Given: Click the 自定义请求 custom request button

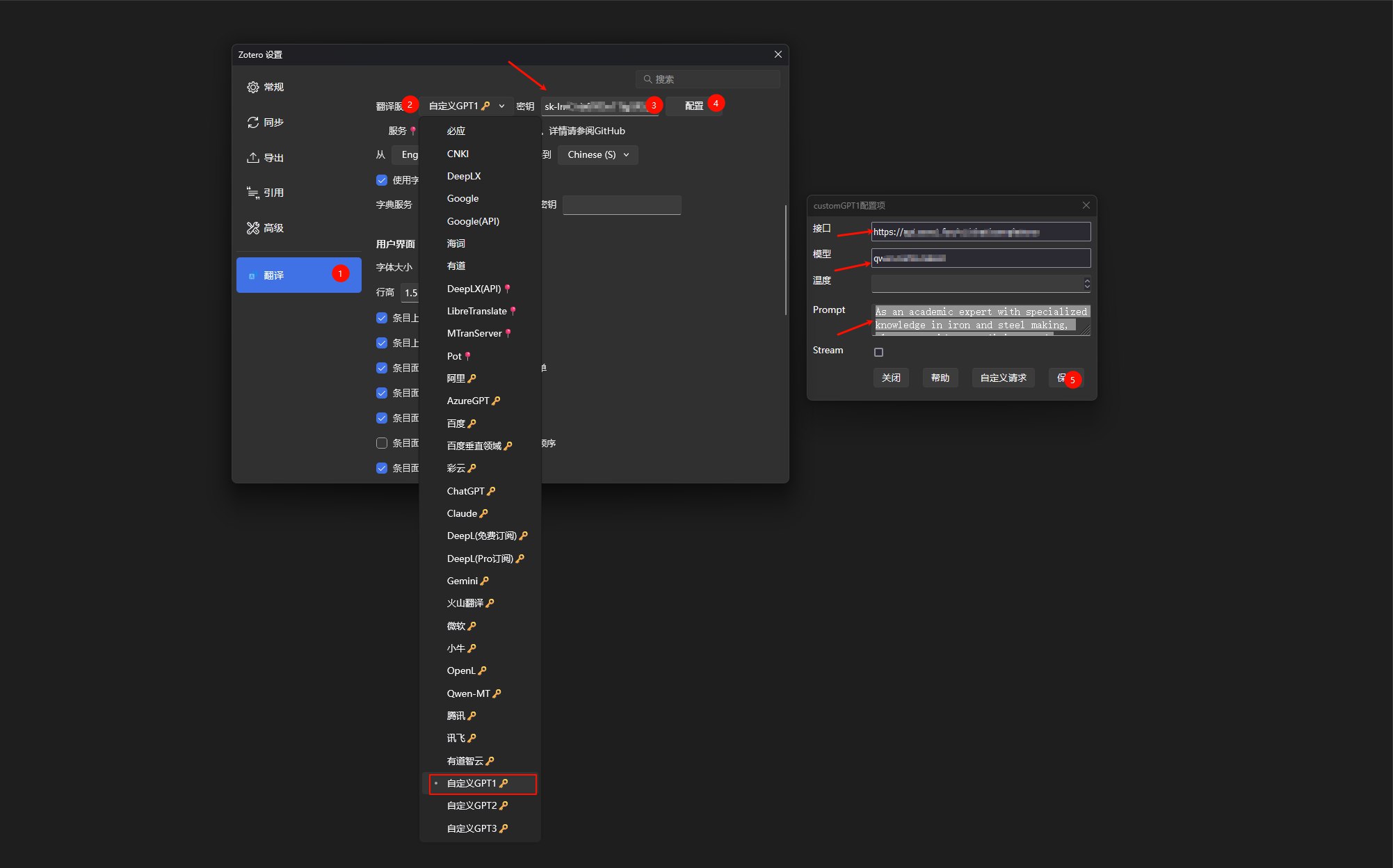Looking at the screenshot, I should click(1003, 378).
